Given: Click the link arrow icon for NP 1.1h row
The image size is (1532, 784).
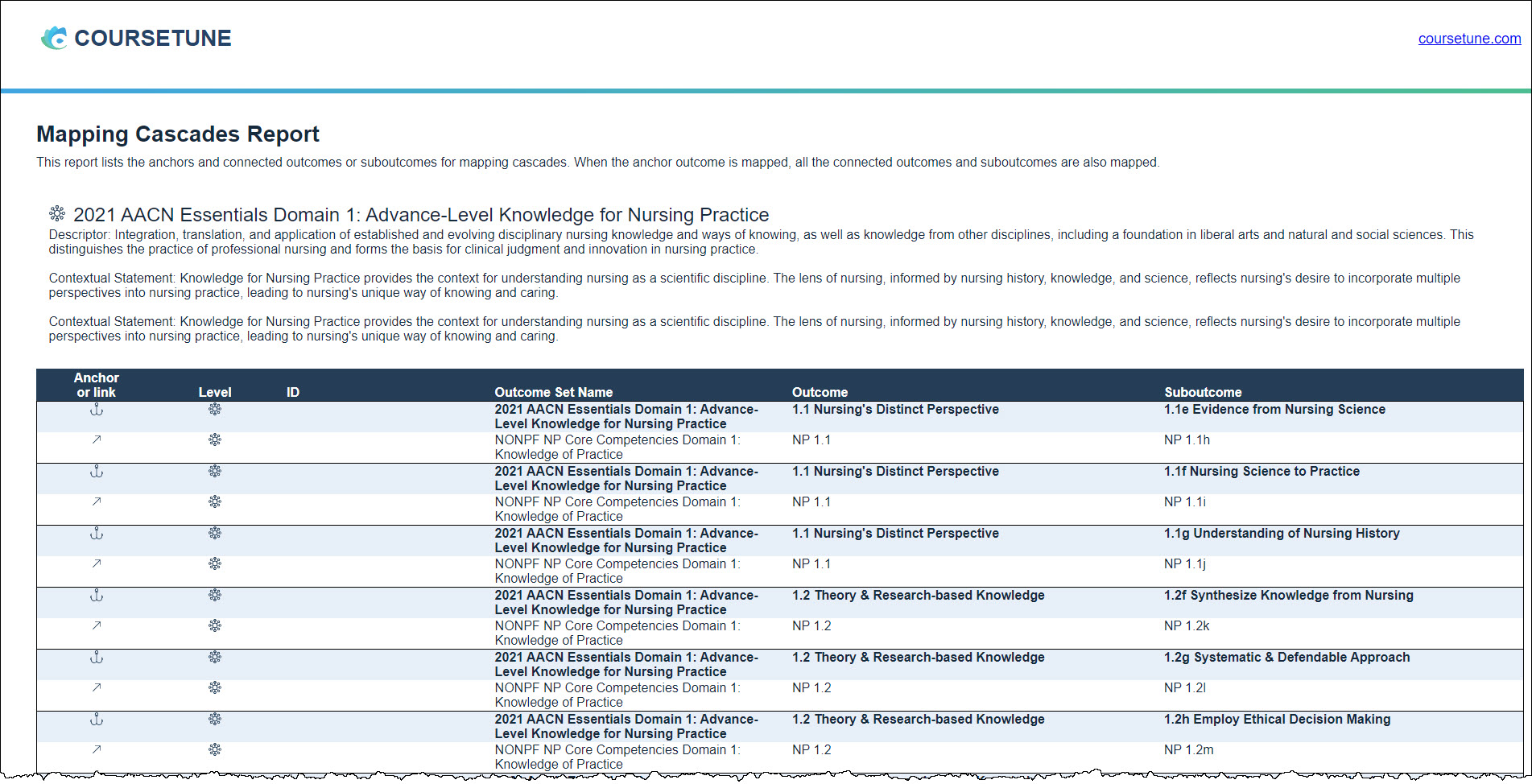Looking at the screenshot, I should pyautogui.click(x=97, y=439).
